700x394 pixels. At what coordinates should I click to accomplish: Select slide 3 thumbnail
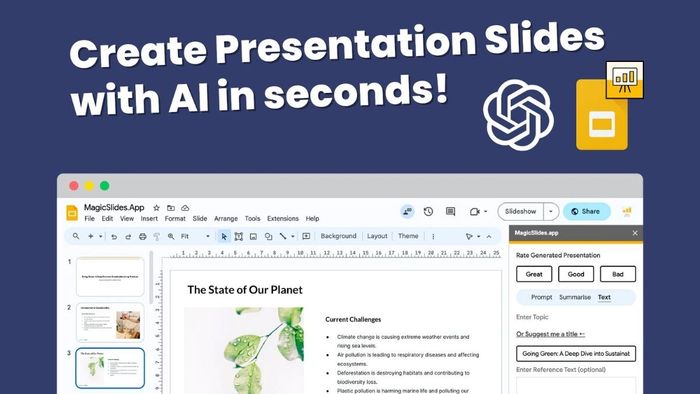tap(110, 368)
